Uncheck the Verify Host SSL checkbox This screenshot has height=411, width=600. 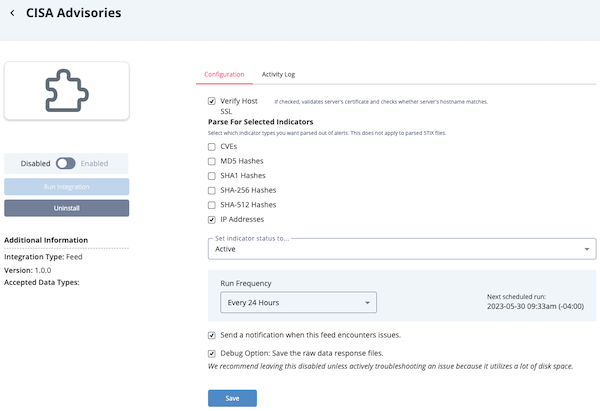(212, 101)
